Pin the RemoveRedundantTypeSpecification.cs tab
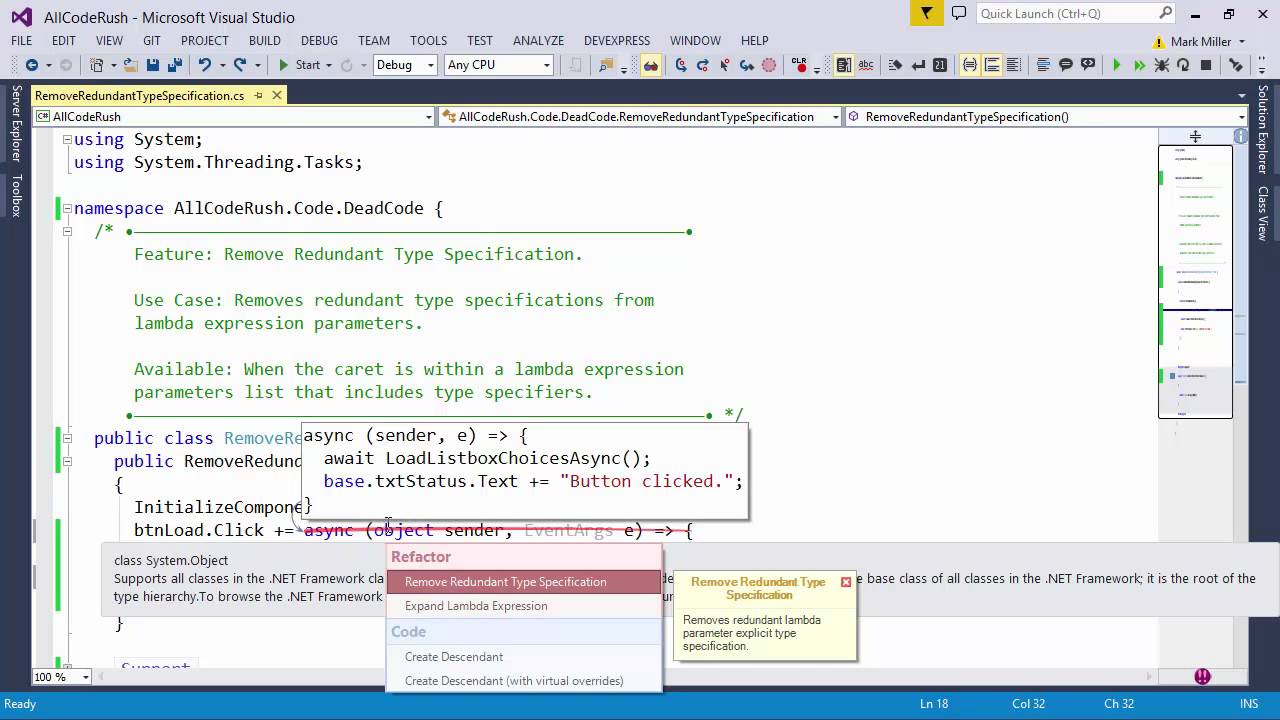 point(258,95)
